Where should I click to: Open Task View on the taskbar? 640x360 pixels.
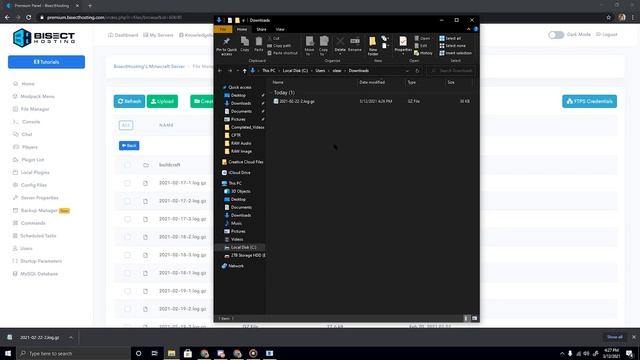click(155, 353)
